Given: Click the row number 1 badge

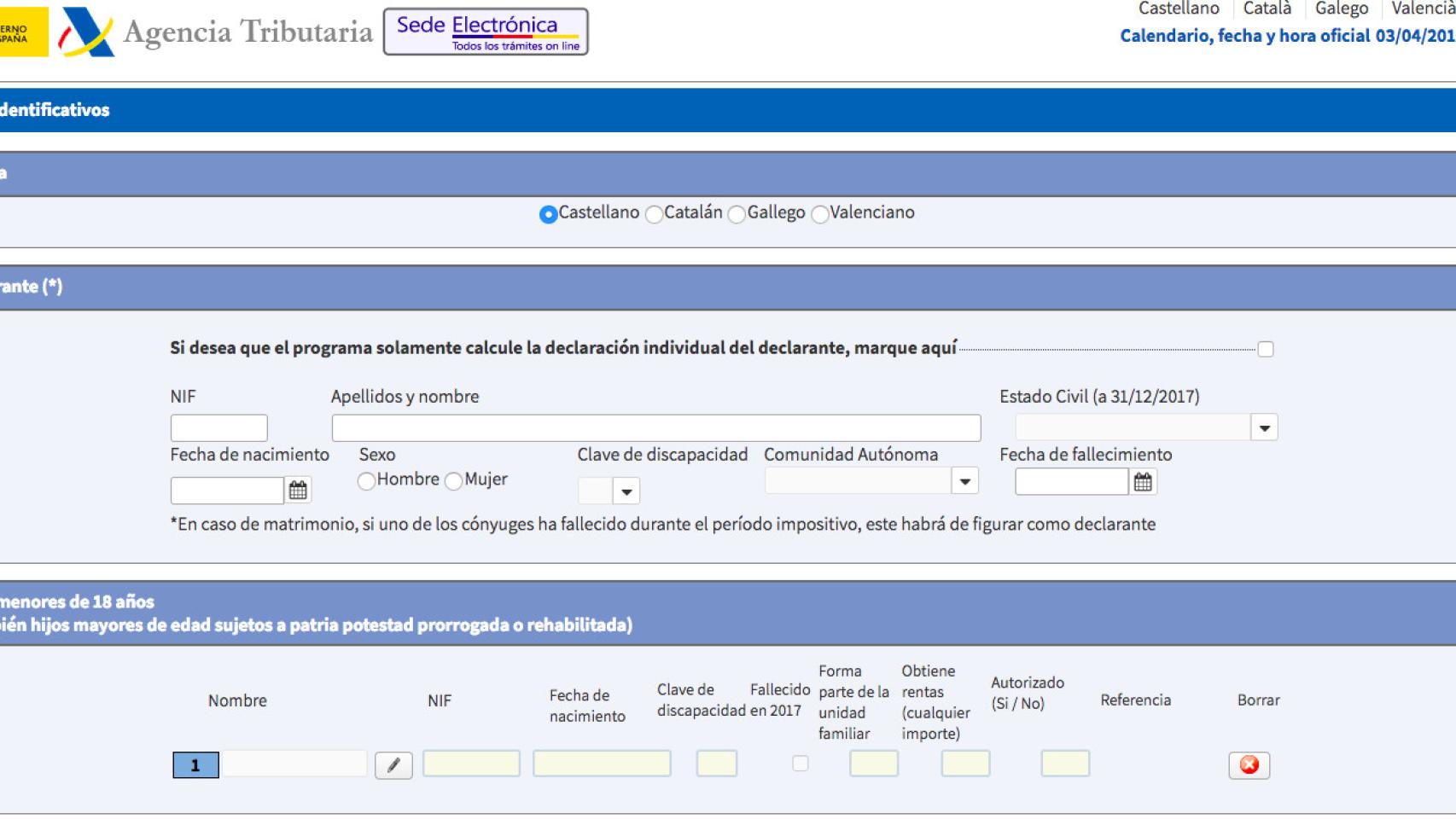Looking at the screenshot, I should 197,765.
